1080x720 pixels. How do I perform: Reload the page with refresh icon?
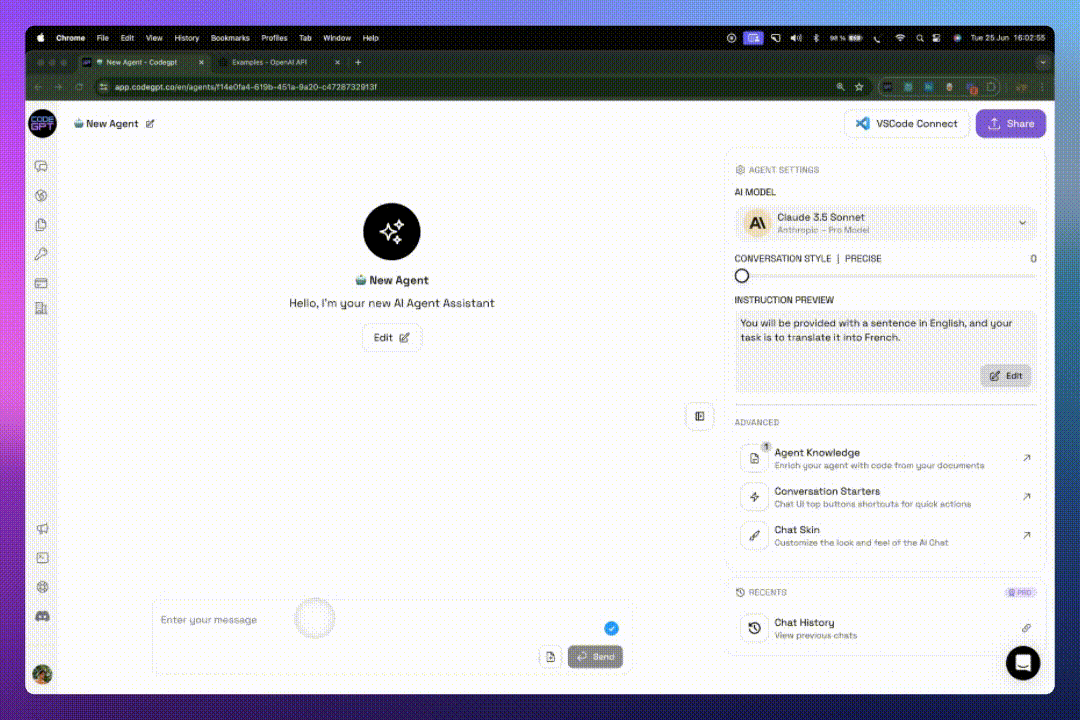[79, 87]
